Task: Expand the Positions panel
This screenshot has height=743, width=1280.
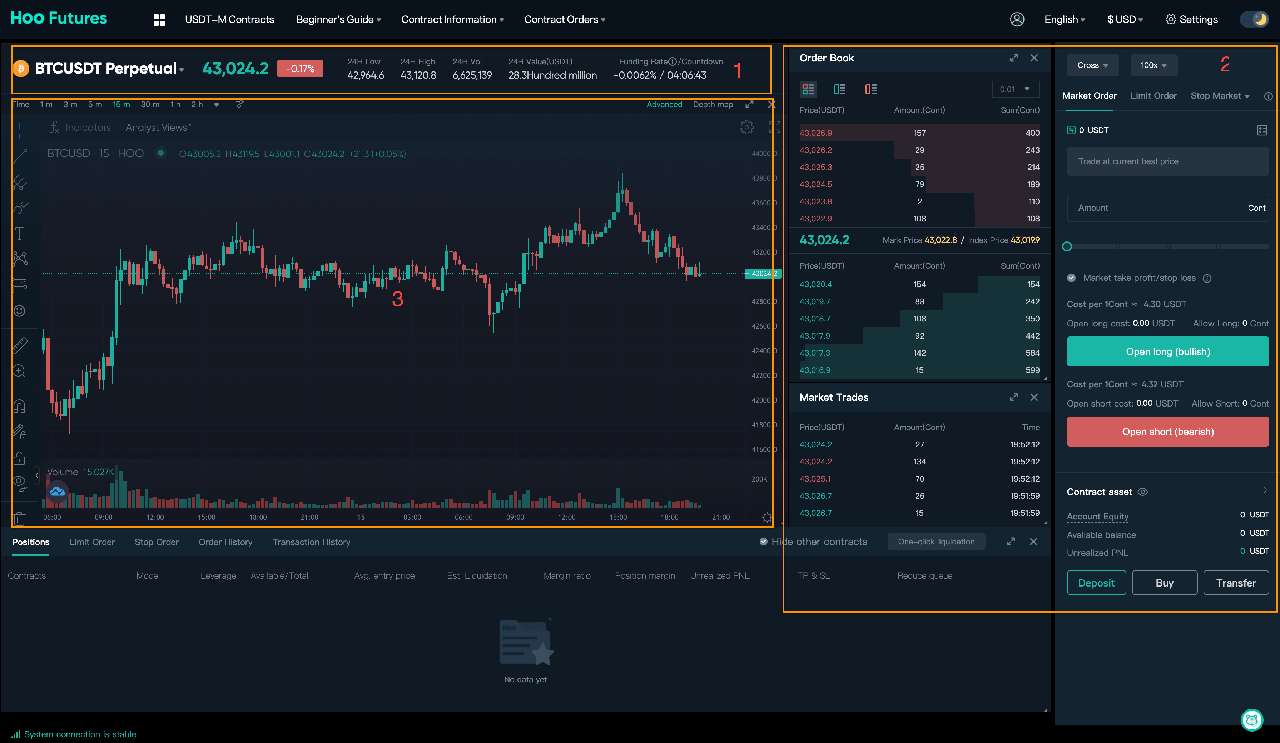Action: pos(1011,541)
